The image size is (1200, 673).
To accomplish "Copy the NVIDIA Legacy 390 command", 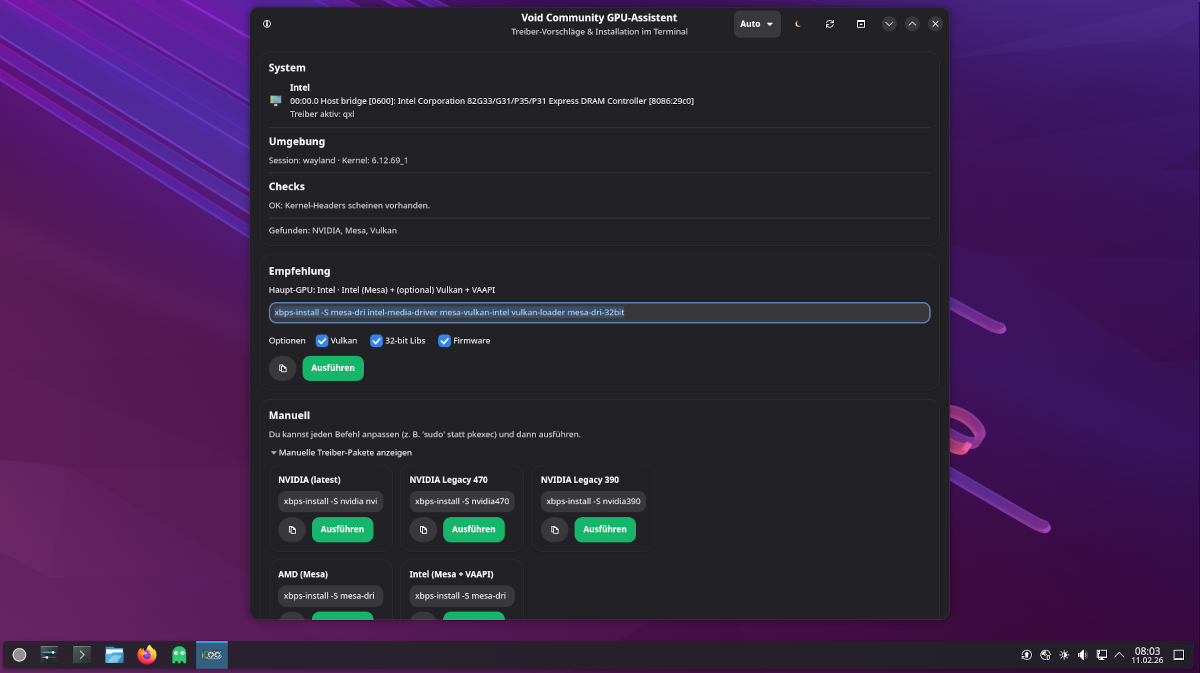I will (x=554, y=529).
